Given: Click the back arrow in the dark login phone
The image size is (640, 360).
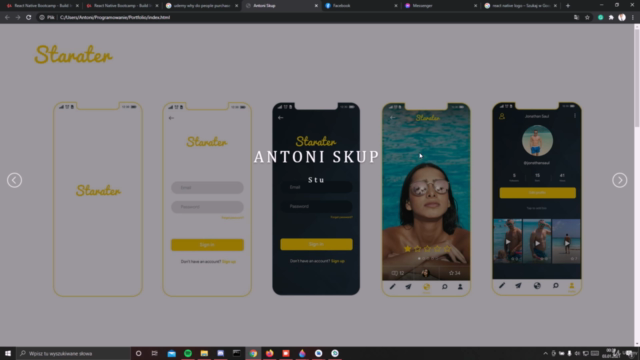Looking at the screenshot, I should [x=280, y=118].
